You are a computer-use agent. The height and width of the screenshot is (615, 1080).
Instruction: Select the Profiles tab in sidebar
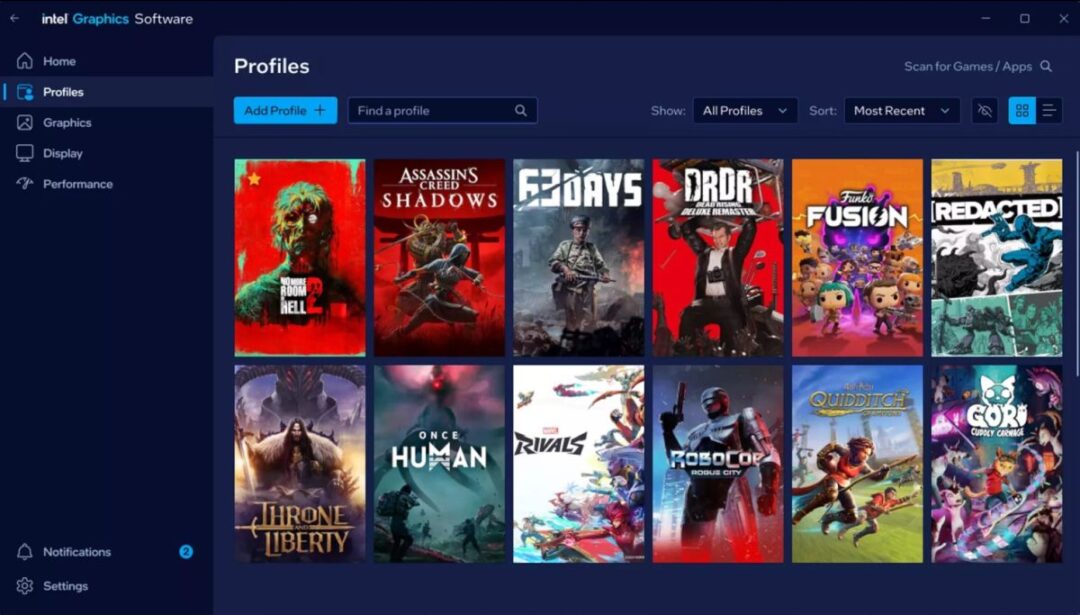click(63, 92)
